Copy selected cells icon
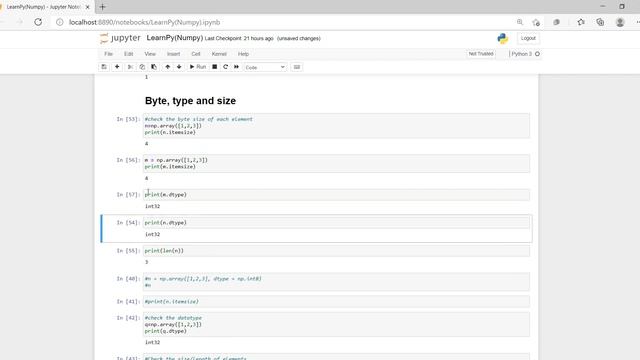The width and height of the screenshot is (640, 360). click(142, 67)
